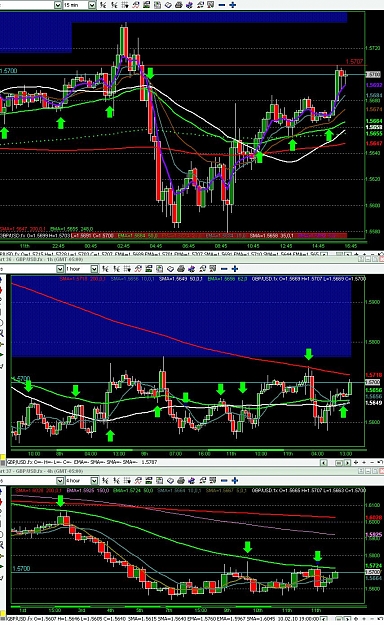This screenshot has width=384, height=625.
Task: Click the icon just left of the minus button in the 4 hour toolbar
Action: [x=213, y=480]
